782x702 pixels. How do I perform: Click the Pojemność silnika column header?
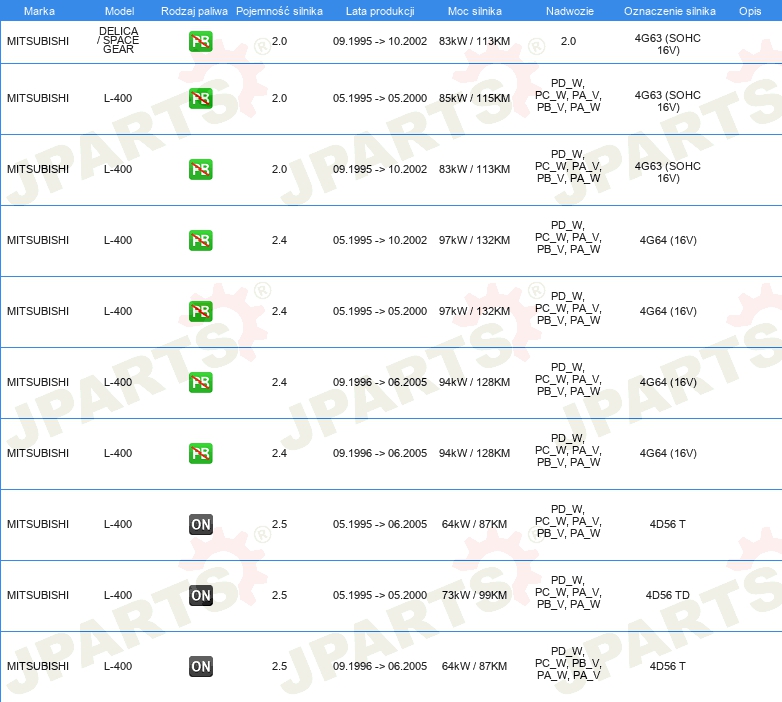[279, 11]
